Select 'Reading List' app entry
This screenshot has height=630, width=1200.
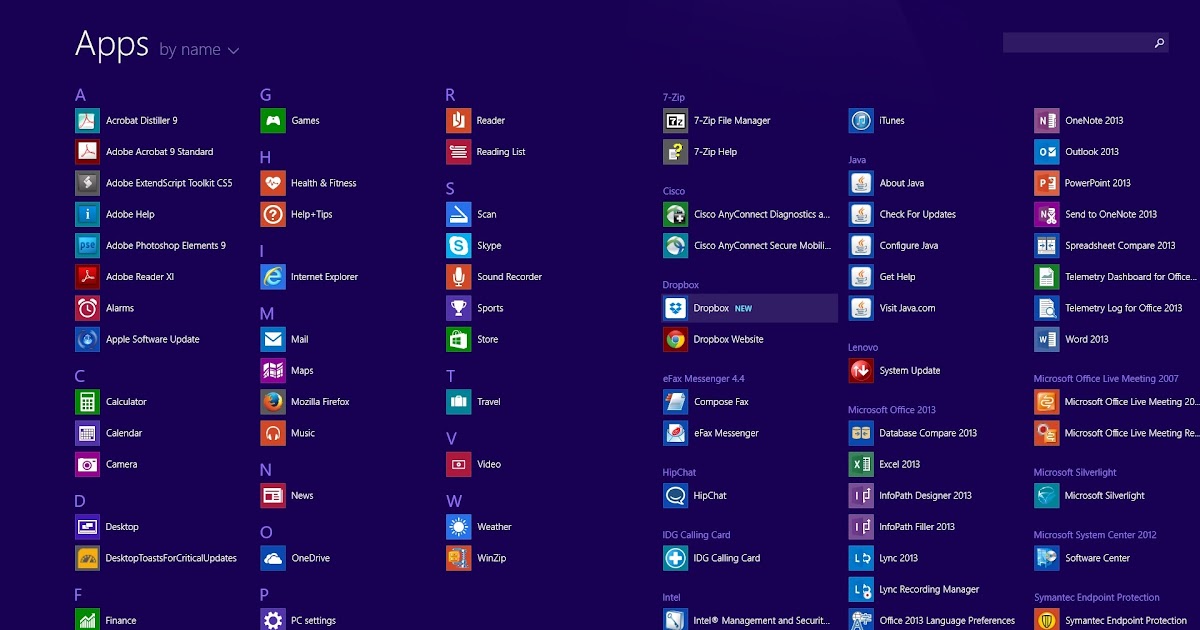pos(486,152)
